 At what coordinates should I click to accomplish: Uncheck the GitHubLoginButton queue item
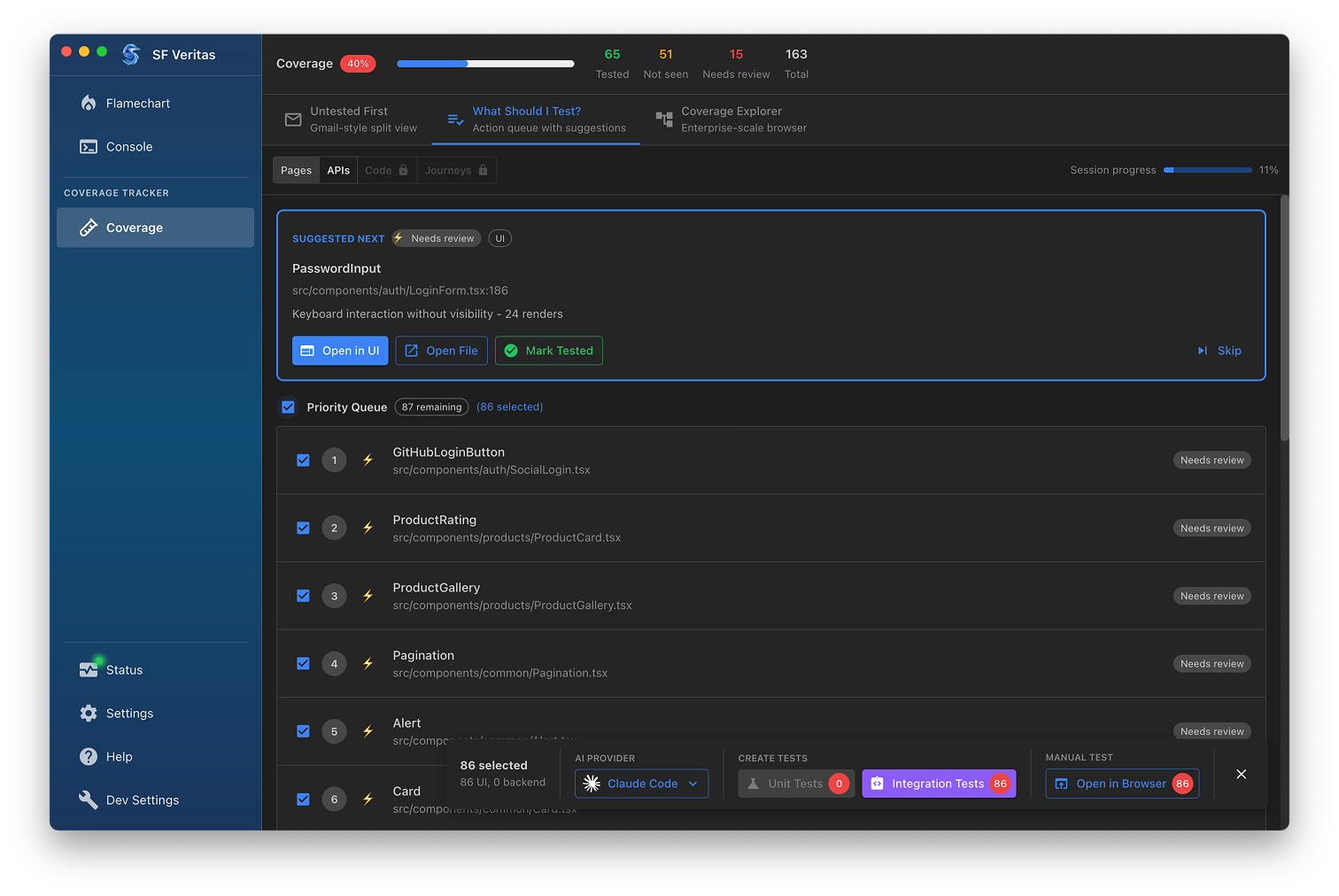coord(304,460)
